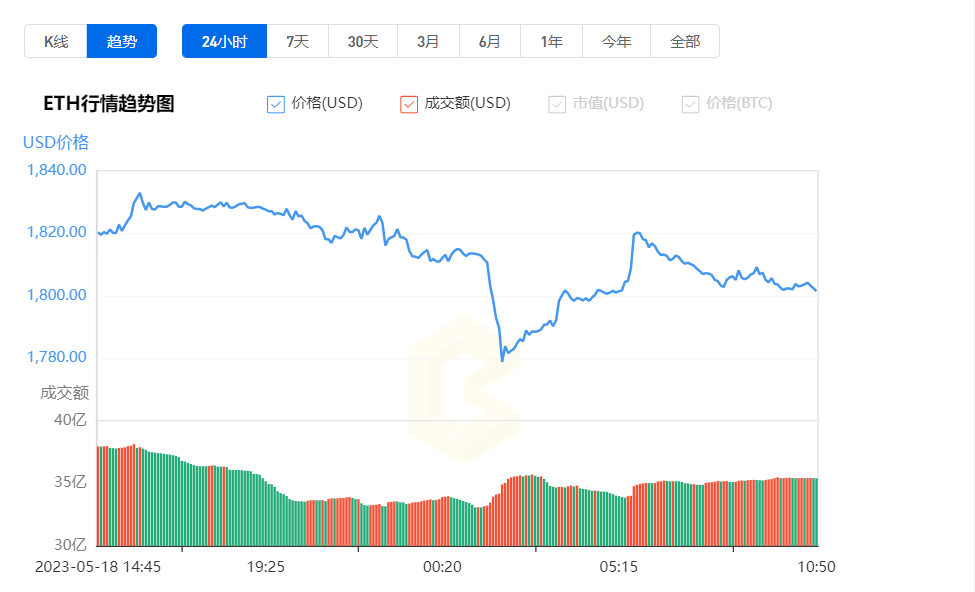
Task: Click the ETH行情趋势图 chart title
Action: point(109,104)
